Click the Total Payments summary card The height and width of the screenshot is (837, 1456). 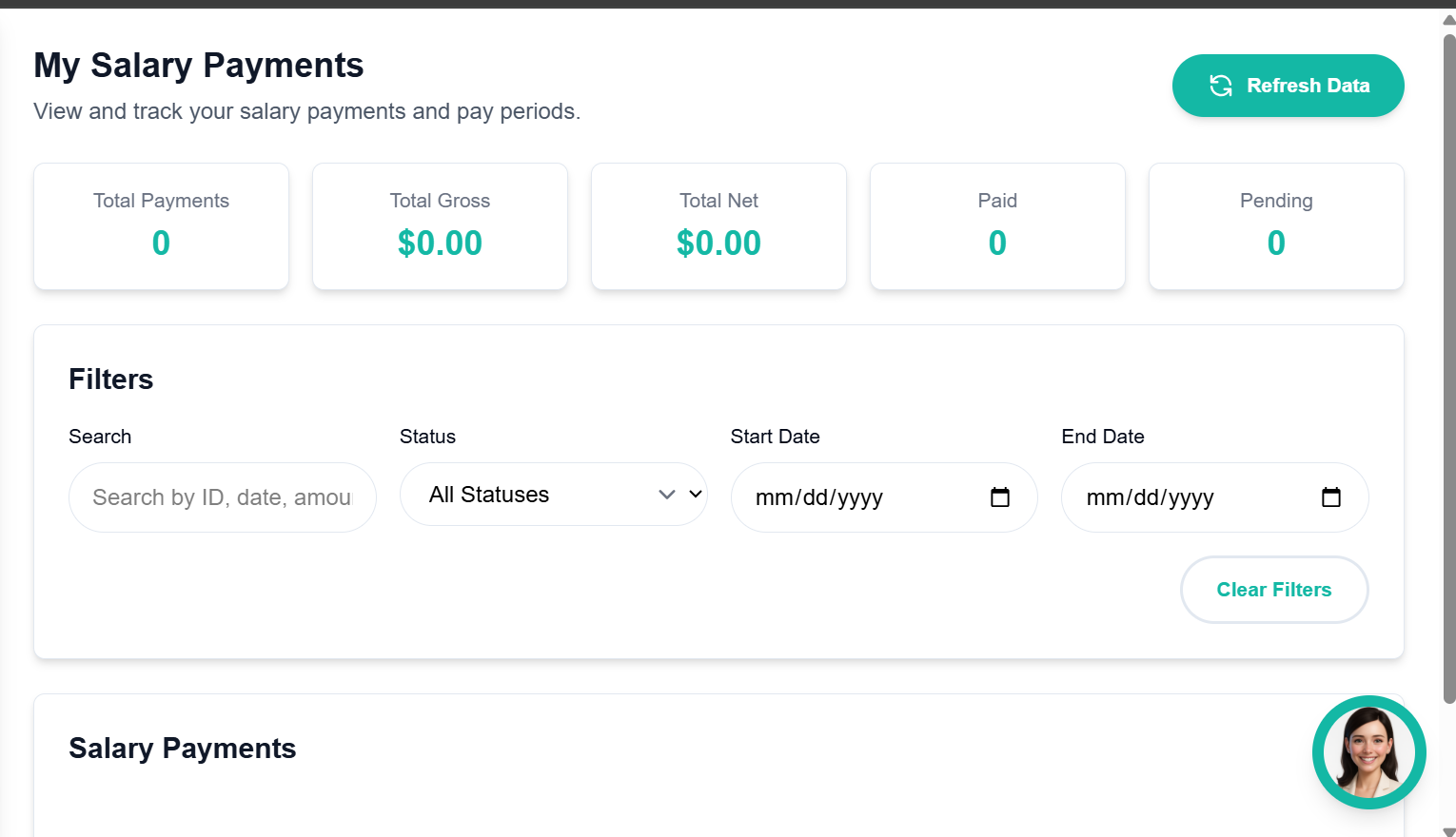[161, 226]
